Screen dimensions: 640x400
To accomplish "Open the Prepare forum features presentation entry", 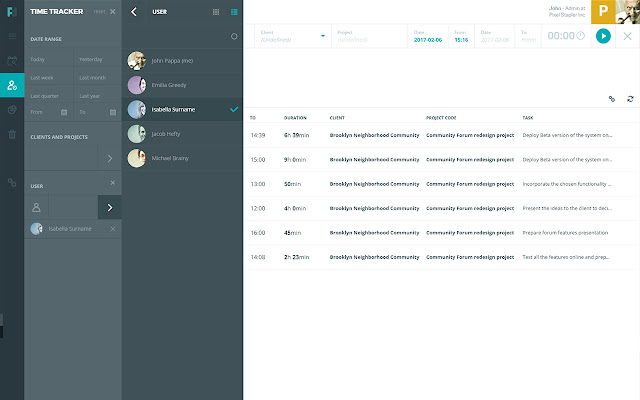I will (x=442, y=233).
